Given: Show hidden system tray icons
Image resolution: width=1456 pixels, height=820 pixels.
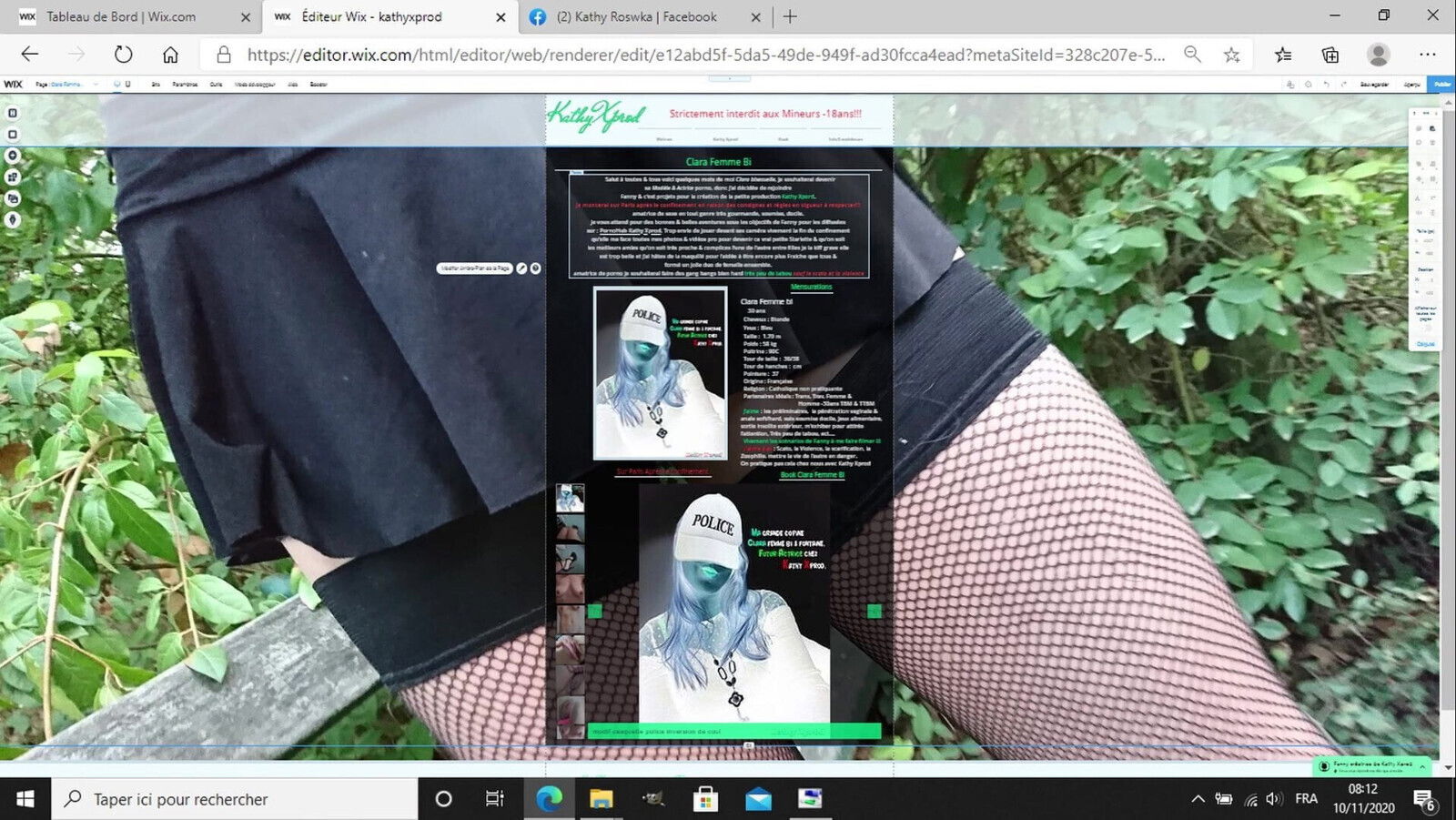Looking at the screenshot, I should 1198,799.
